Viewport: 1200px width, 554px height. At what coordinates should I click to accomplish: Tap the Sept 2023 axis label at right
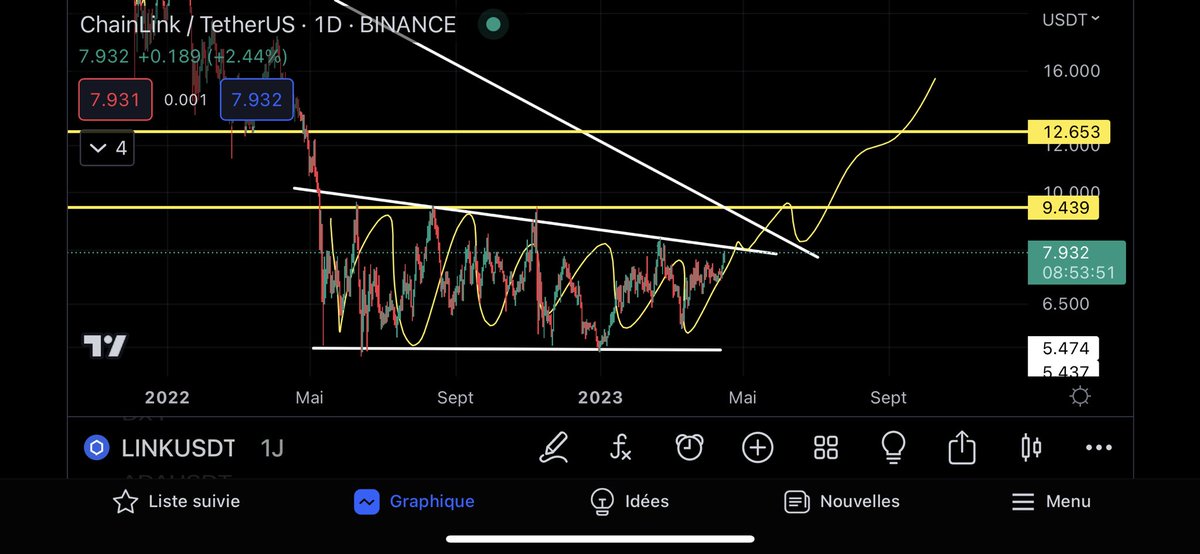pyautogui.click(x=888, y=397)
